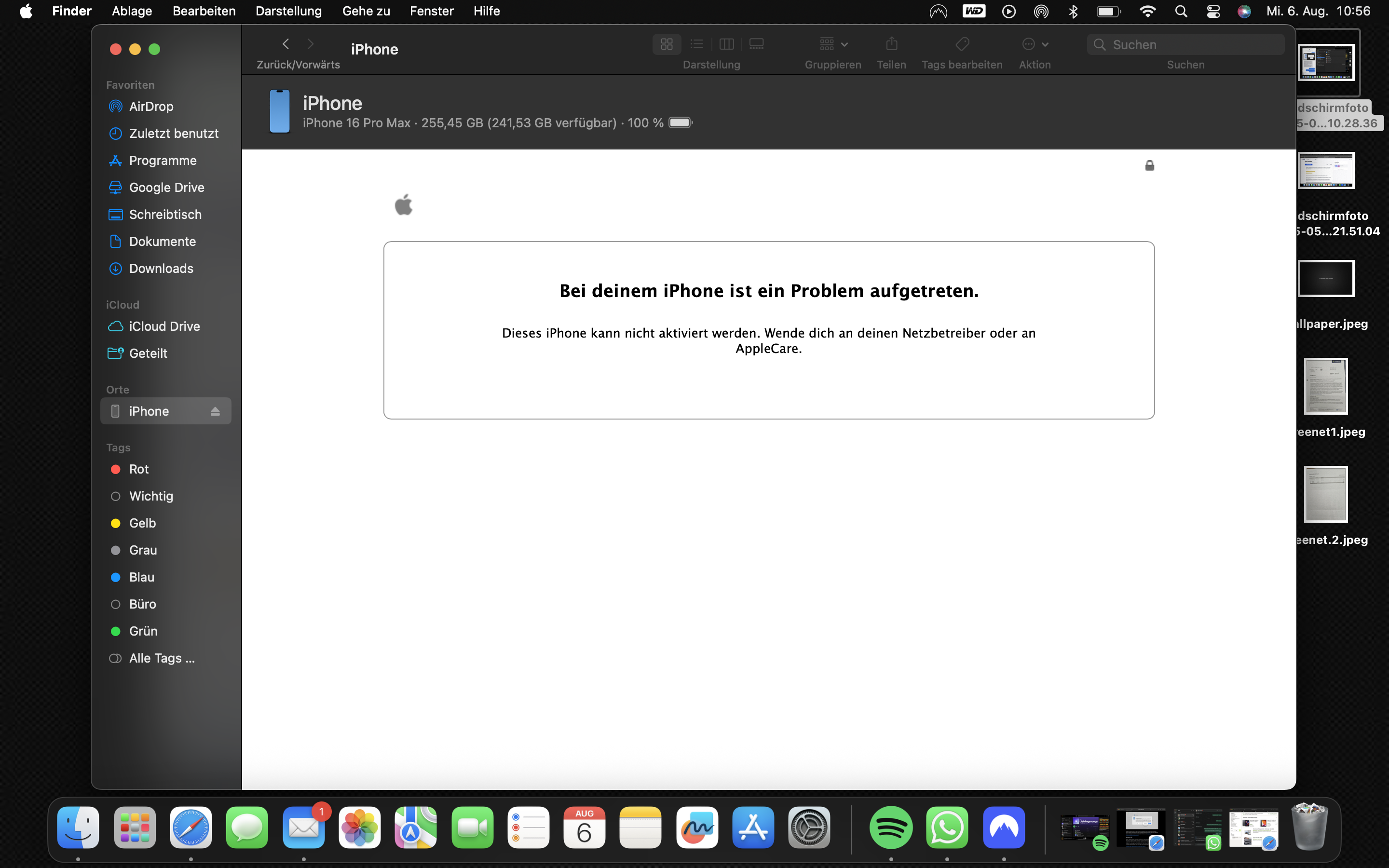Select the Blau color tag
1389x868 pixels.
tap(141, 577)
